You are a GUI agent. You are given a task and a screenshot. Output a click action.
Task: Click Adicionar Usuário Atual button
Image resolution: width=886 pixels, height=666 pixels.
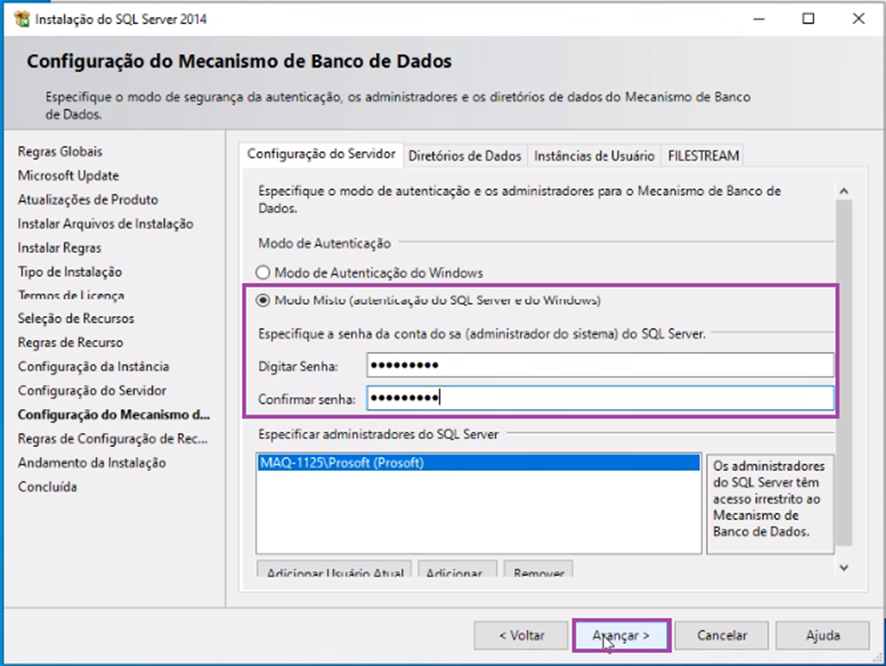pos(335,569)
